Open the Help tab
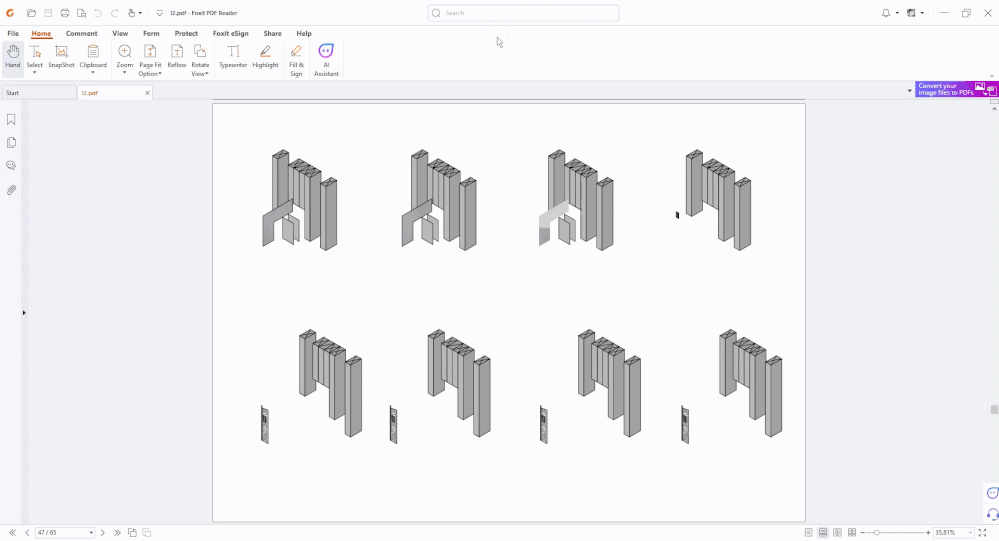This screenshot has height=541, width=999. pos(304,34)
